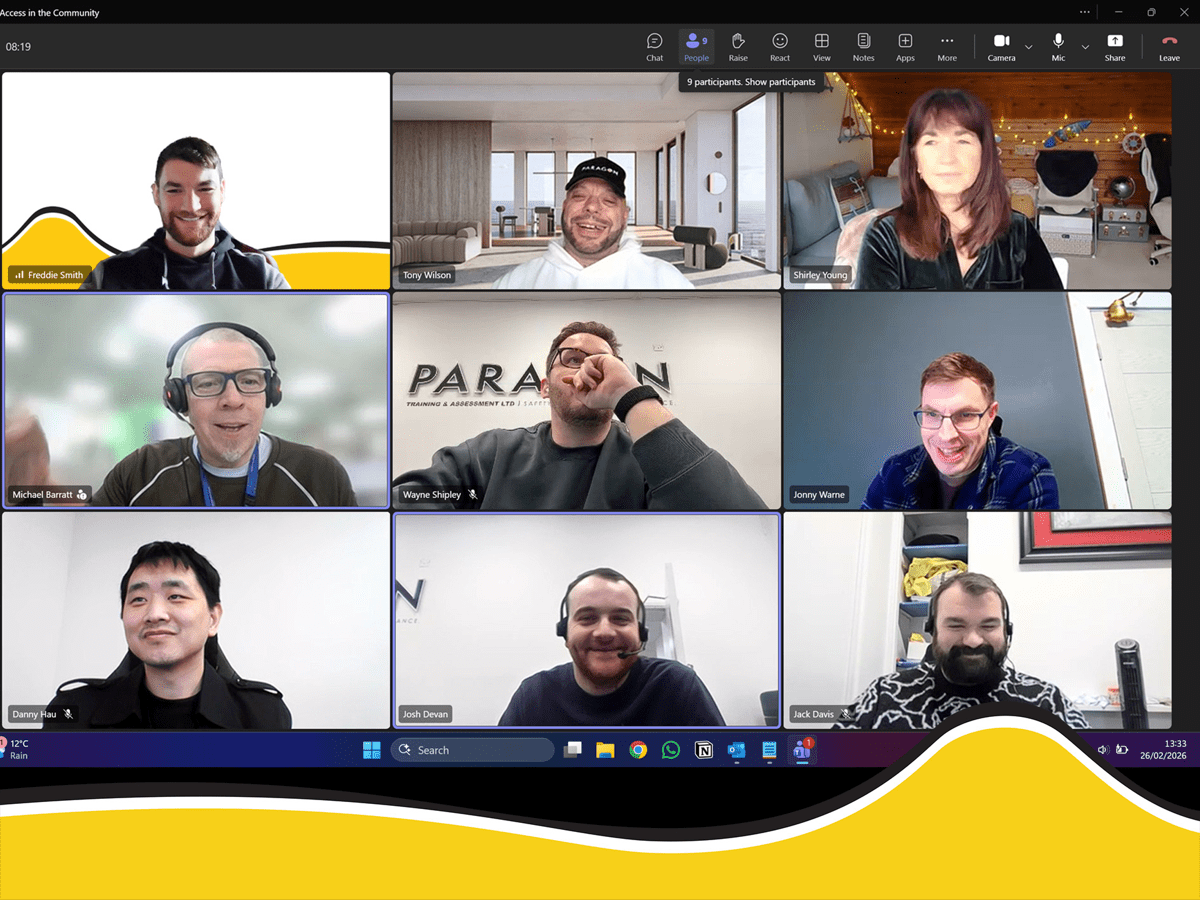The width and height of the screenshot is (1200, 900).
Task: Raise your hand in the meeting
Action: tap(738, 46)
